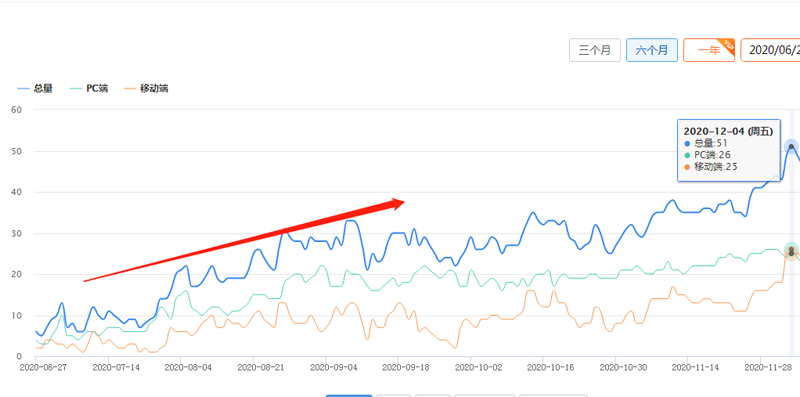Click the green PC端 legend line marker
800x397 pixels.
[x=76, y=89]
